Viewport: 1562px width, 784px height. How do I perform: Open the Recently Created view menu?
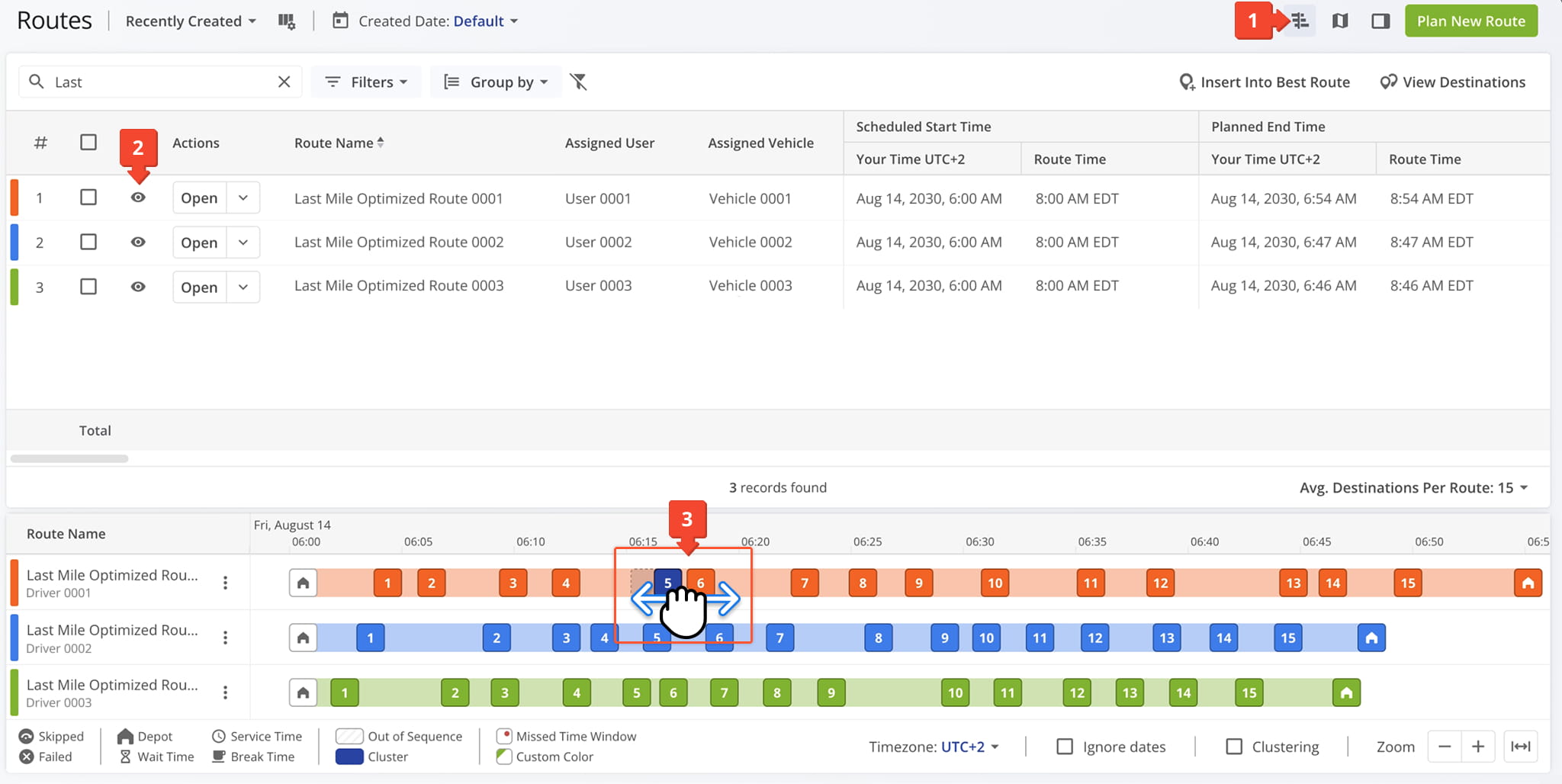(191, 21)
